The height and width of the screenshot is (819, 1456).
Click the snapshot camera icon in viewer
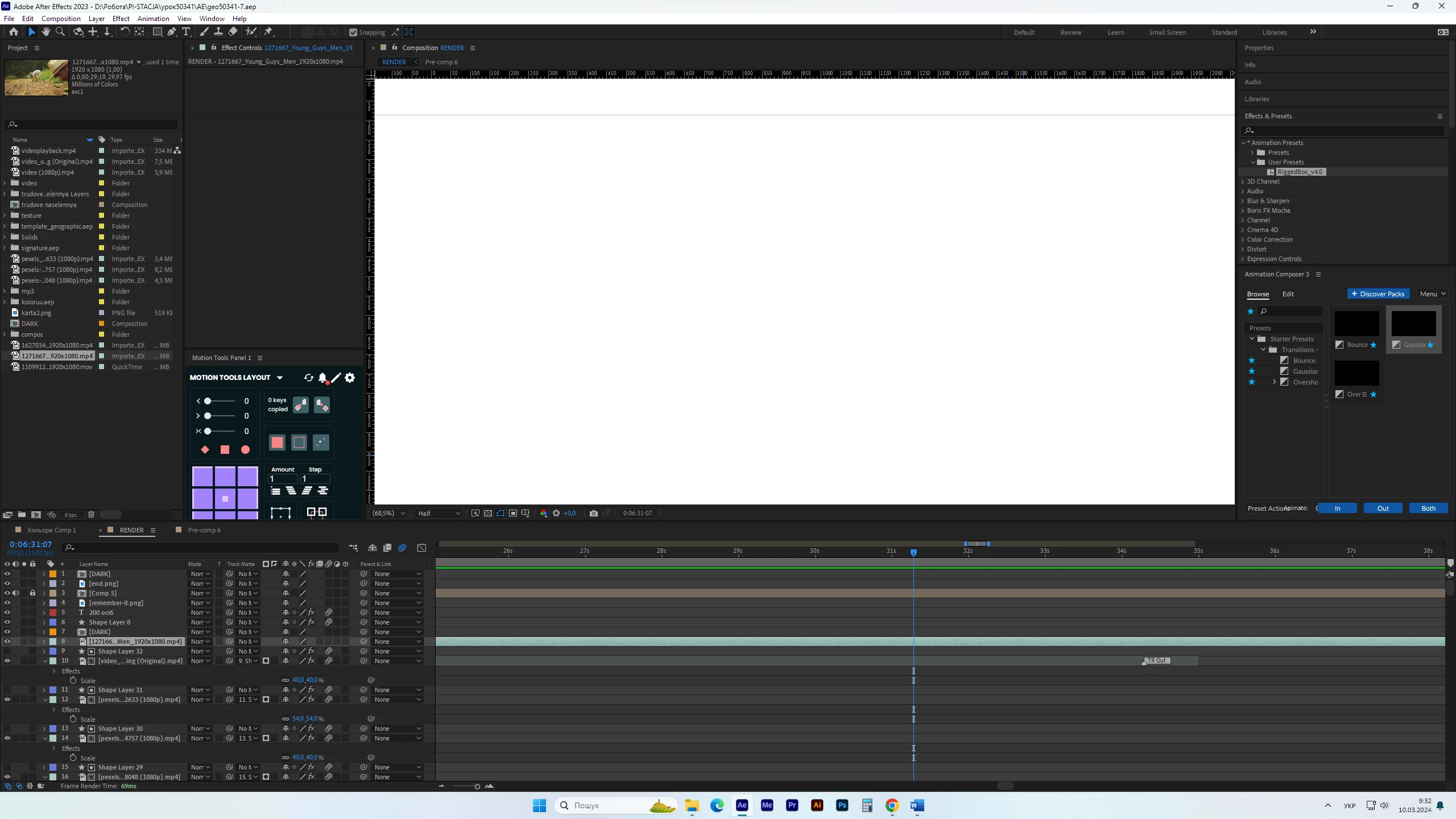tap(594, 513)
